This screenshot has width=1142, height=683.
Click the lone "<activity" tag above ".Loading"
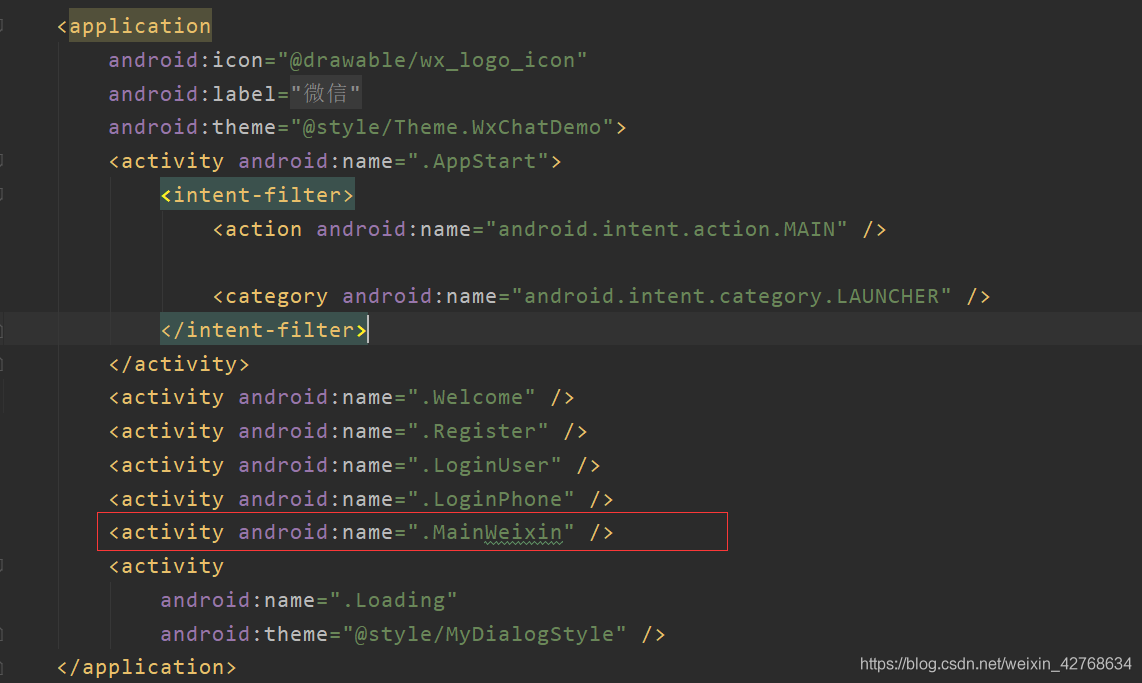tap(167, 566)
